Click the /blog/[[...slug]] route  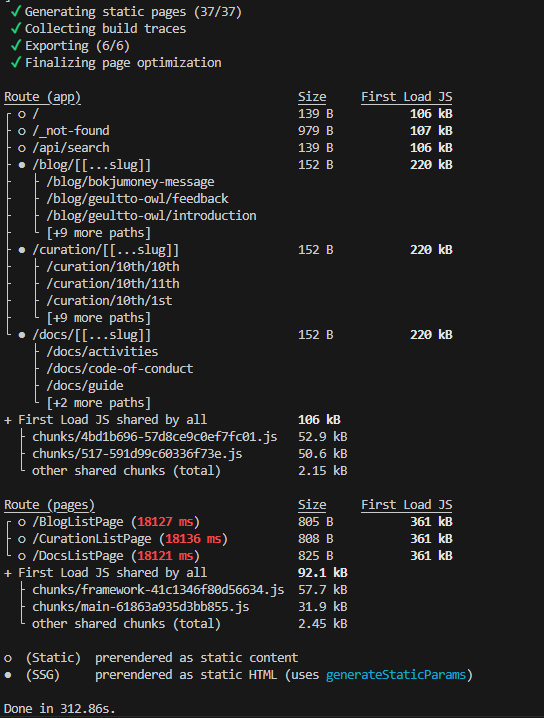(x=91, y=165)
